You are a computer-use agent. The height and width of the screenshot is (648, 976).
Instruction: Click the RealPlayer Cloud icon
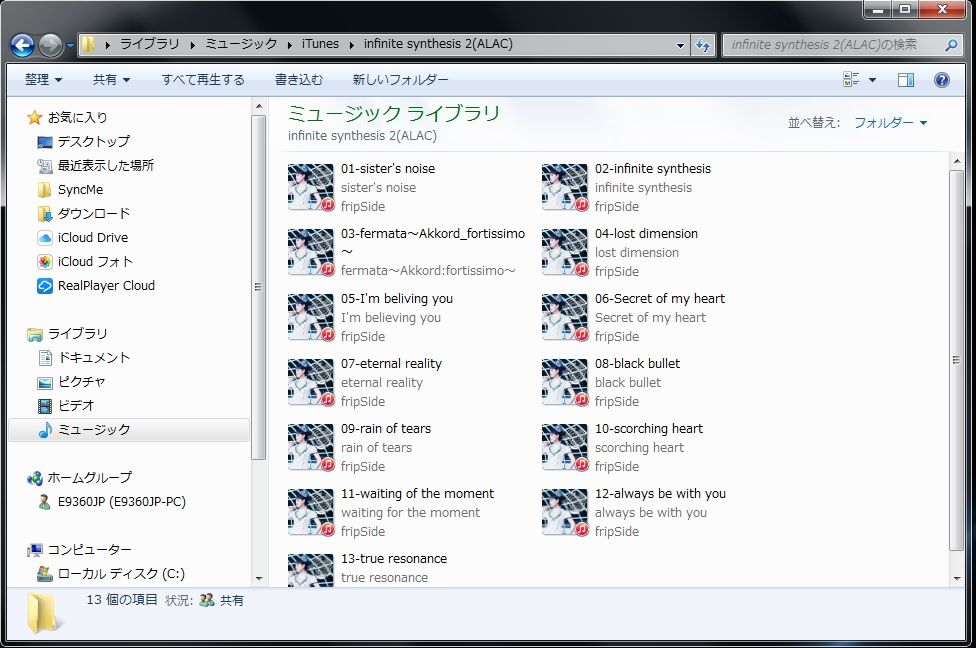pyautogui.click(x=45, y=286)
